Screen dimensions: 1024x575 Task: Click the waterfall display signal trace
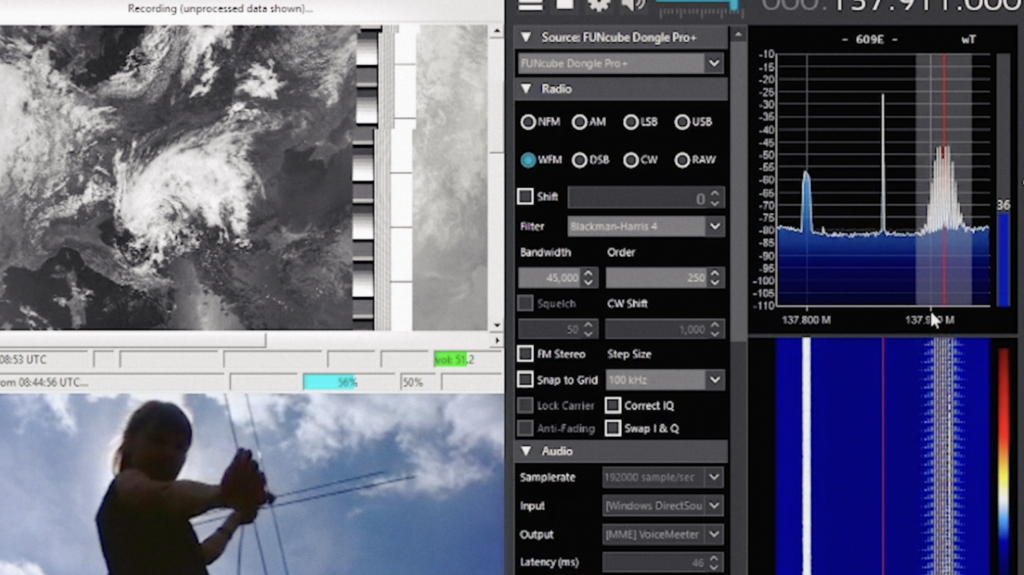pyautogui.click(x=944, y=456)
